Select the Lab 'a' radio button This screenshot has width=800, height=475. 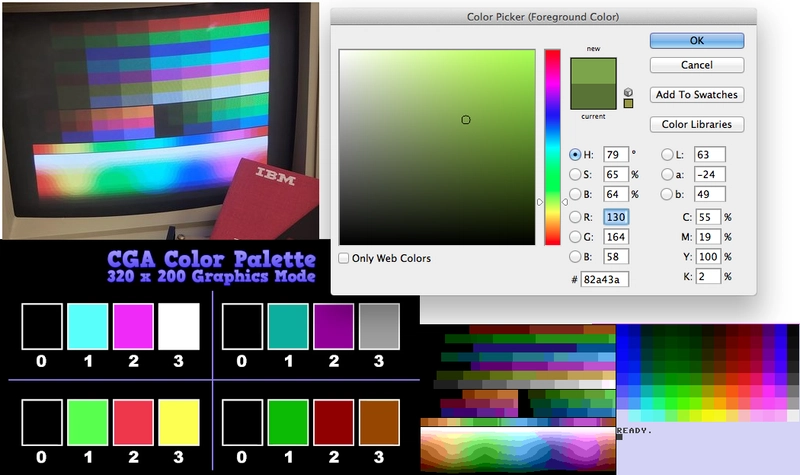pos(667,174)
